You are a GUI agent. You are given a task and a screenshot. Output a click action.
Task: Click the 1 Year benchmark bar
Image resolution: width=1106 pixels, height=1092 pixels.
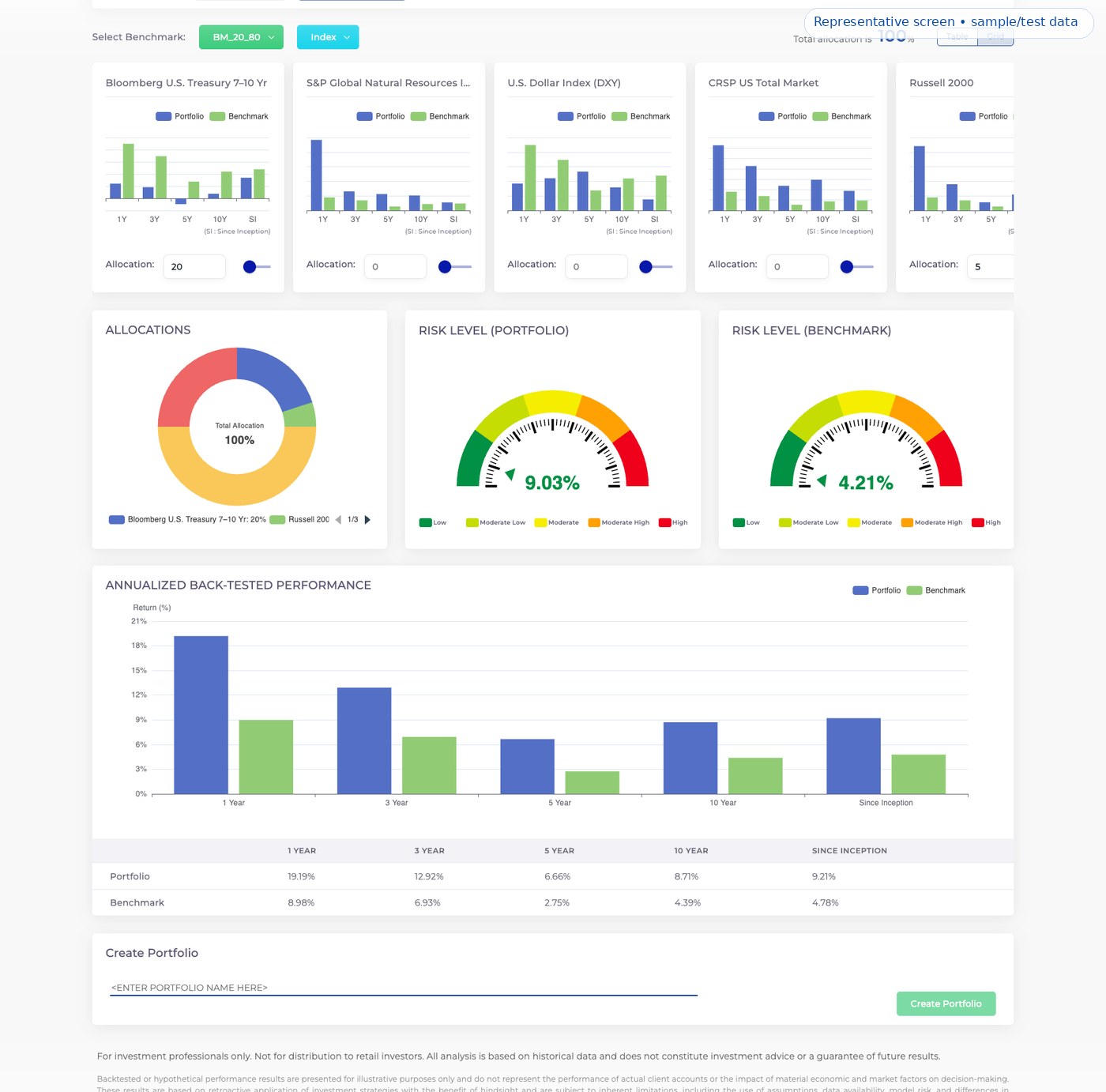pyautogui.click(x=265, y=756)
